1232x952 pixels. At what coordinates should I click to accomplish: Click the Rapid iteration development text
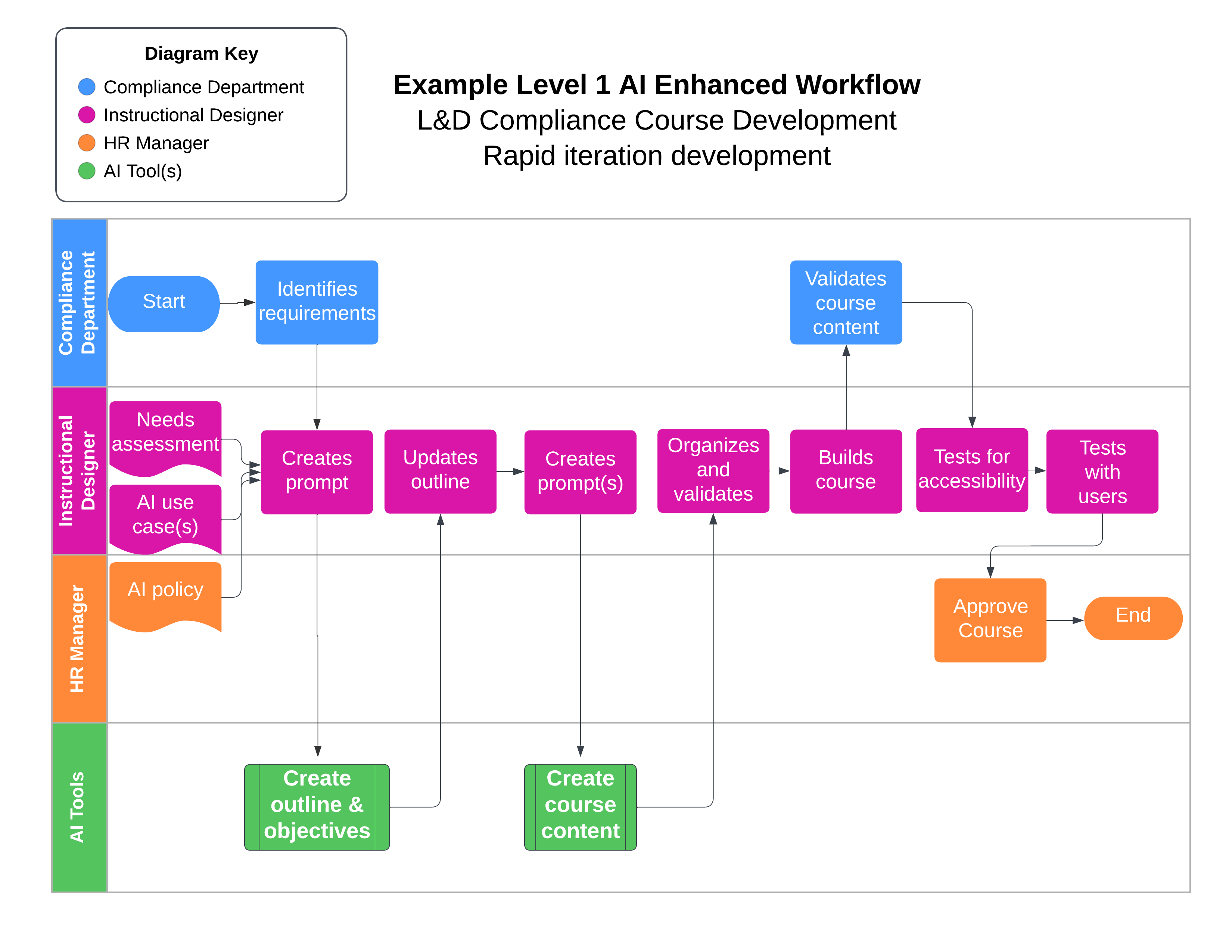pos(657,156)
